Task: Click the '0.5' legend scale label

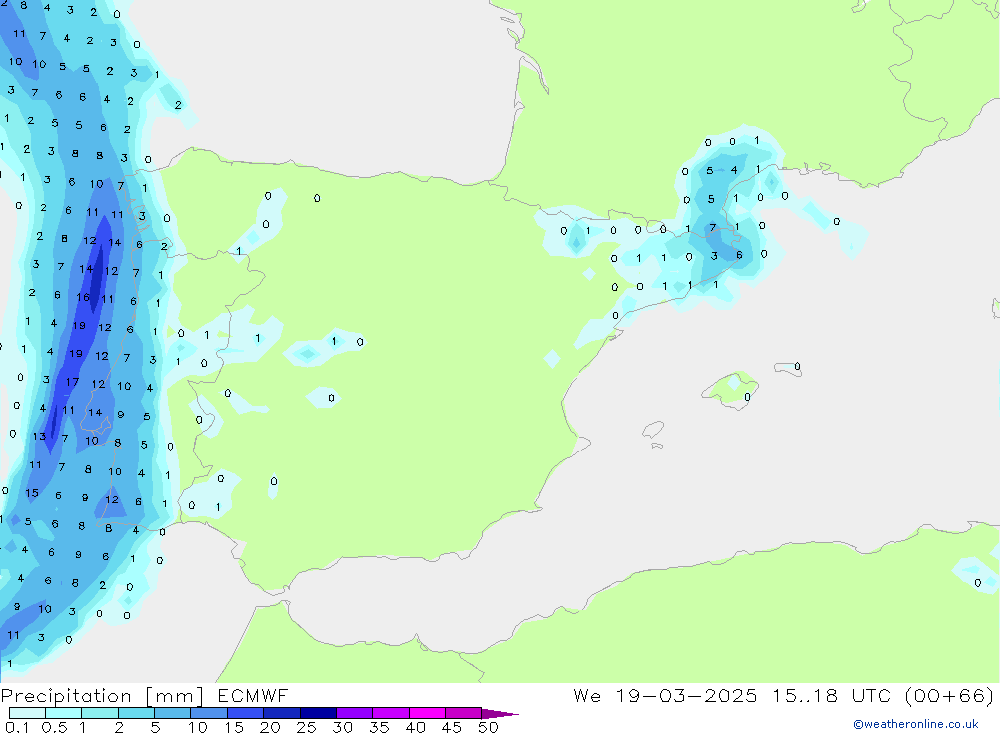Action: [x=54, y=727]
